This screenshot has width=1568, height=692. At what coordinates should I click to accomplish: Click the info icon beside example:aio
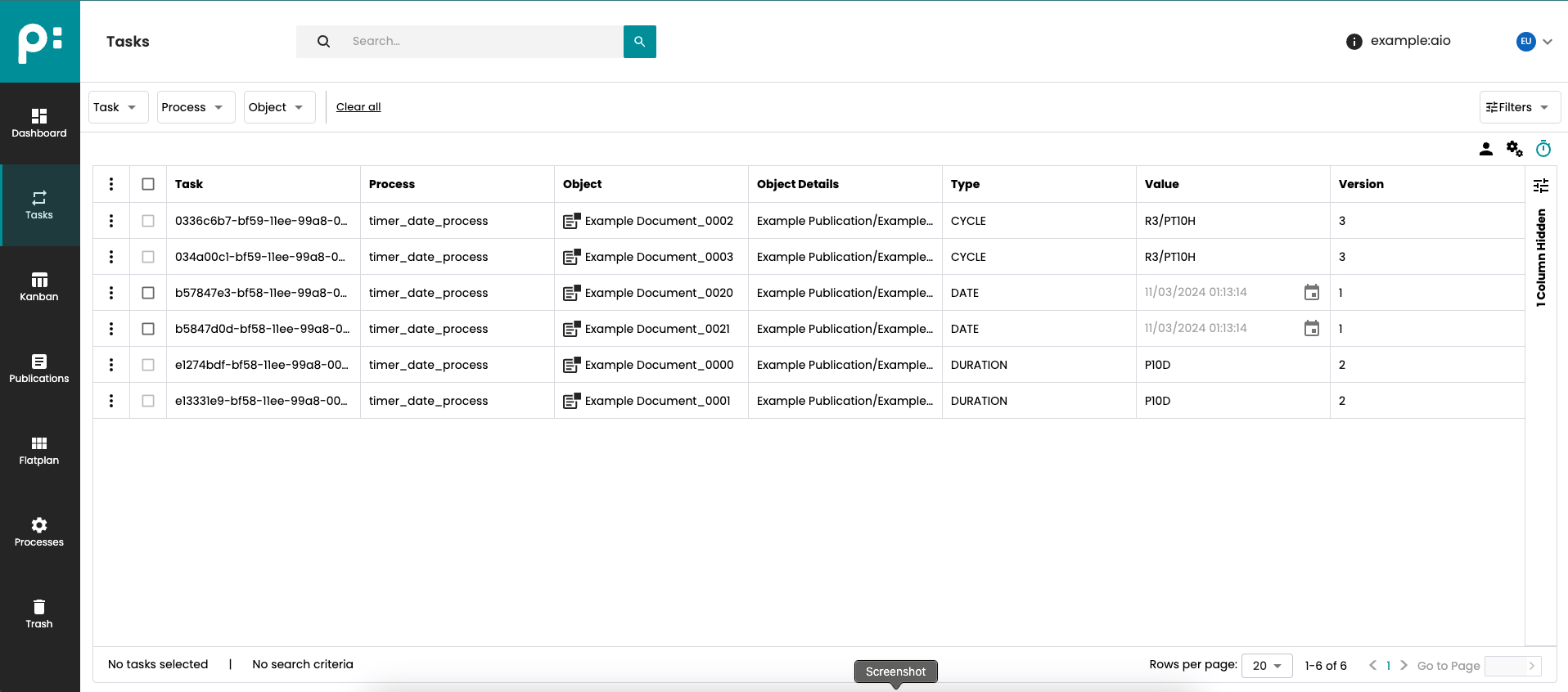click(1354, 42)
